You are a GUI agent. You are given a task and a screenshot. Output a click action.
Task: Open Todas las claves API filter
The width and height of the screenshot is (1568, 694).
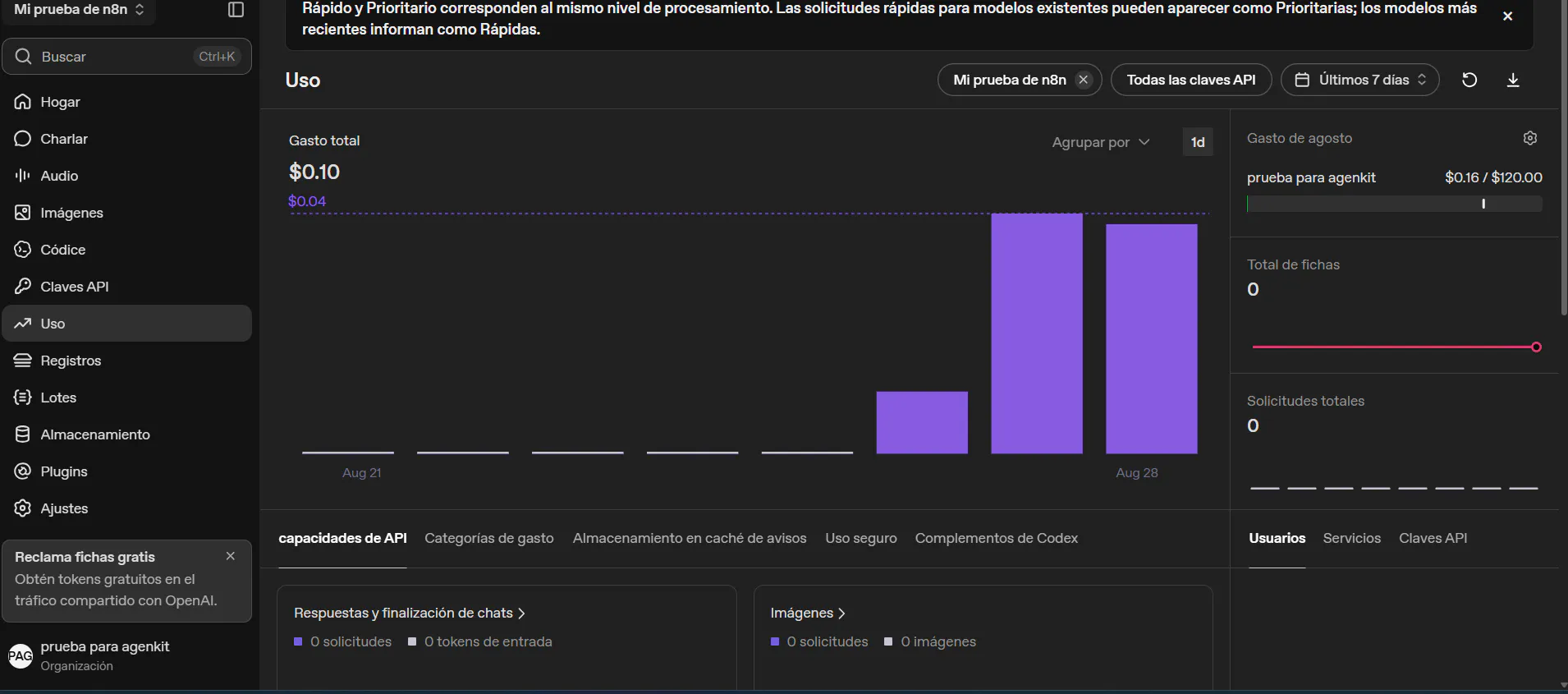tap(1191, 80)
